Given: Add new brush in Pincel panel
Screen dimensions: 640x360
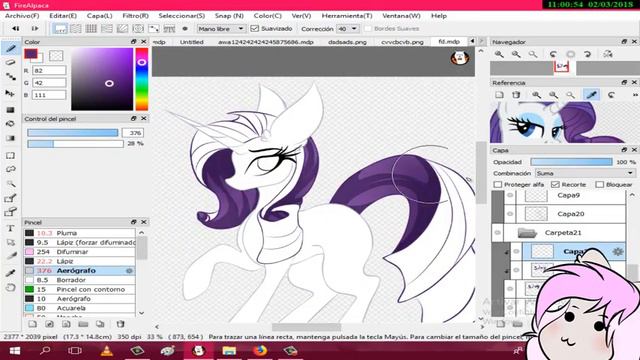Looking at the screenshot, I should click(x=32, y=324).
